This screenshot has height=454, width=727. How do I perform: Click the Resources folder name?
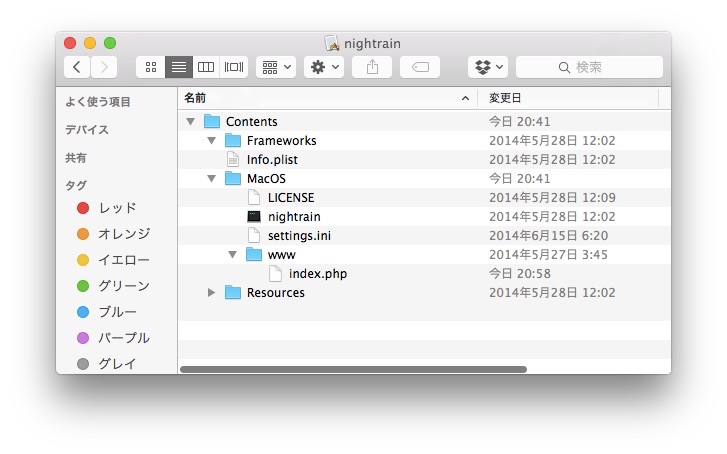[276, 293]
